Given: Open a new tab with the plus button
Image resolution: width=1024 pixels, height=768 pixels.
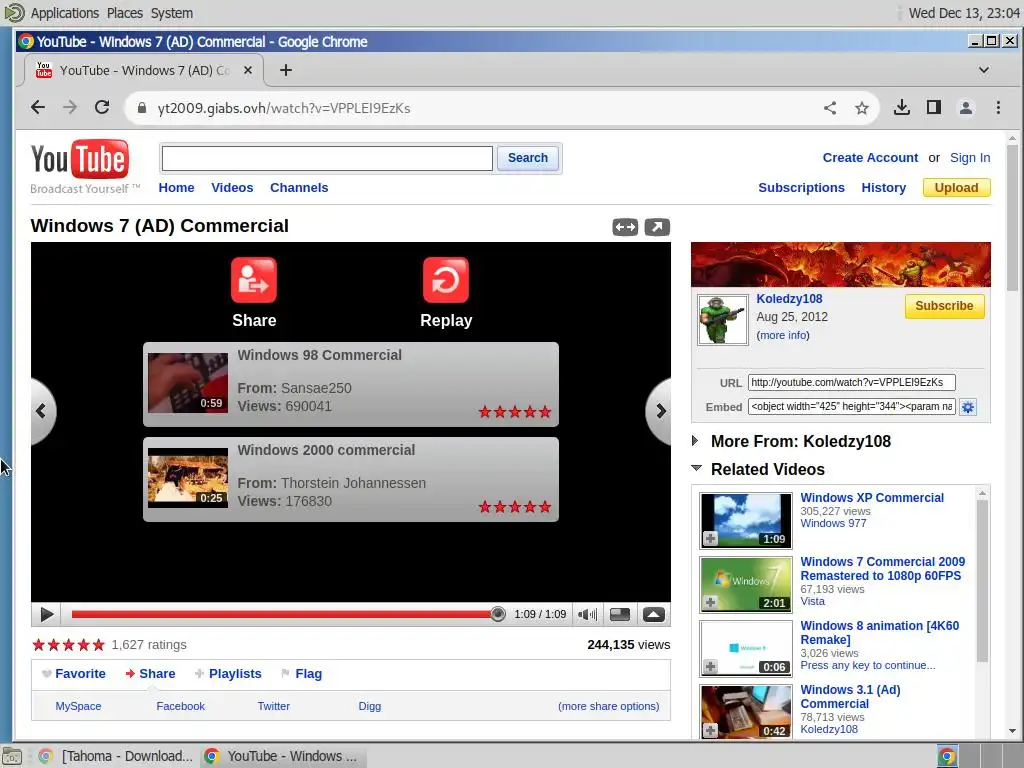Looking at the screenshot, I should (285, 70).
